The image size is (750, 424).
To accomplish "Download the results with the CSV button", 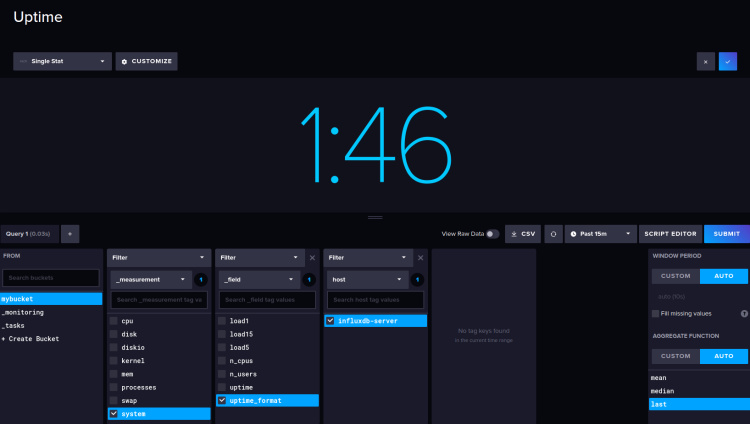I will coord(523,234).
